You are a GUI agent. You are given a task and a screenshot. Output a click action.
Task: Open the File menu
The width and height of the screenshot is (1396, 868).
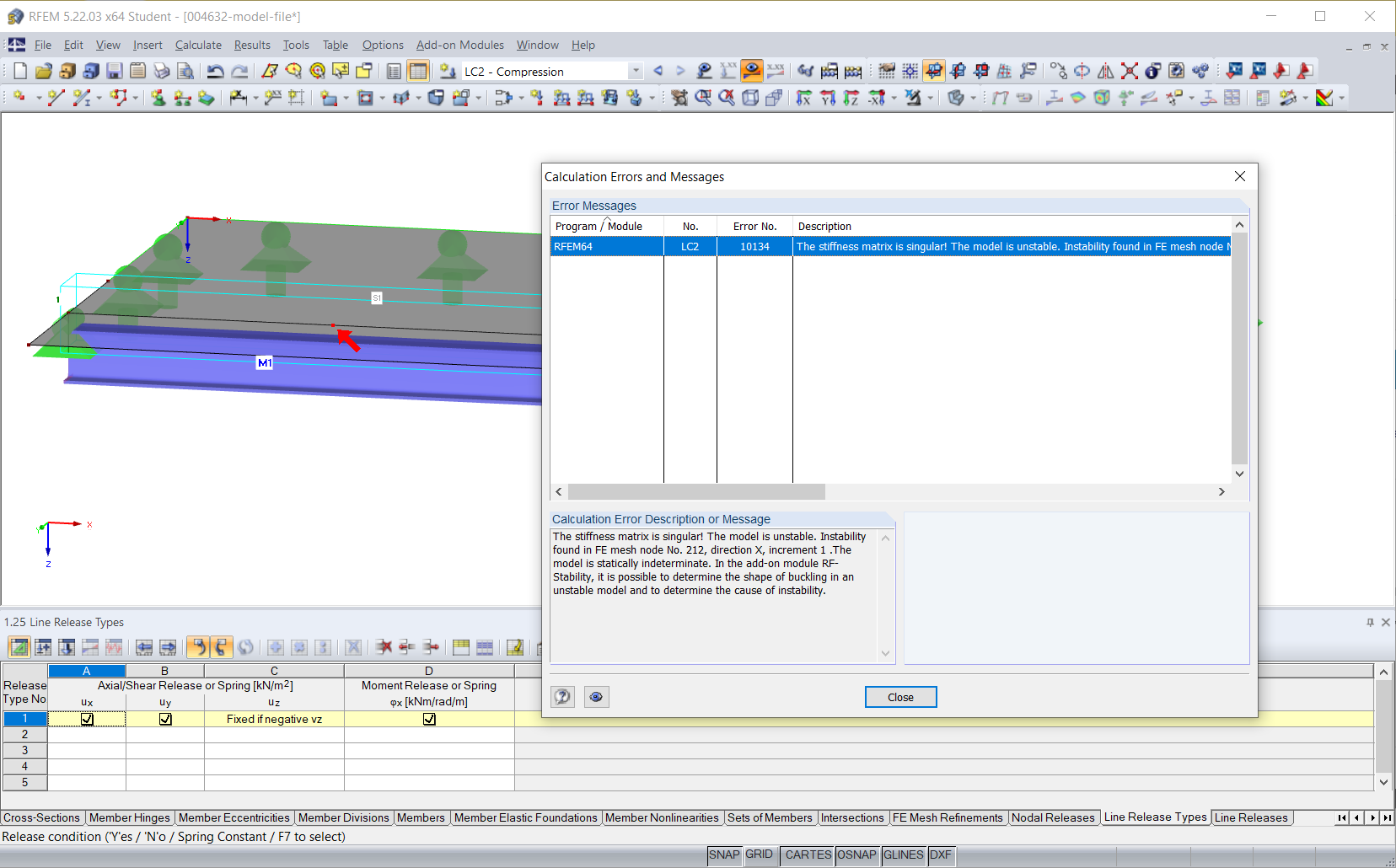(43, 45)
